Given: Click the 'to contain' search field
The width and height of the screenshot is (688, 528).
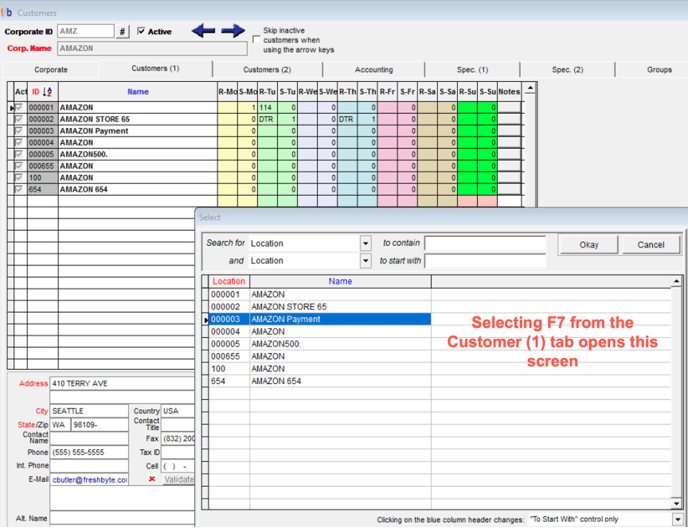Looking at the screenshot, I should click(x=485, y=243).
